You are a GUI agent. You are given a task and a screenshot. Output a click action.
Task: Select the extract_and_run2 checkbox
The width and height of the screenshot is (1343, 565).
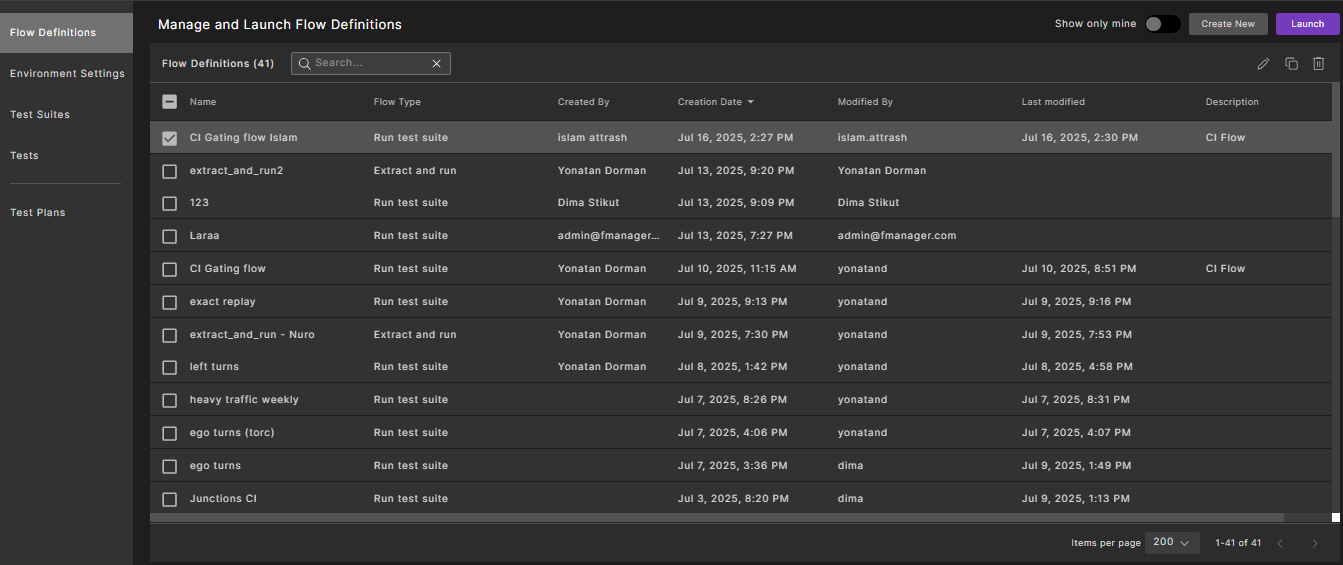[x=170, y=171]
